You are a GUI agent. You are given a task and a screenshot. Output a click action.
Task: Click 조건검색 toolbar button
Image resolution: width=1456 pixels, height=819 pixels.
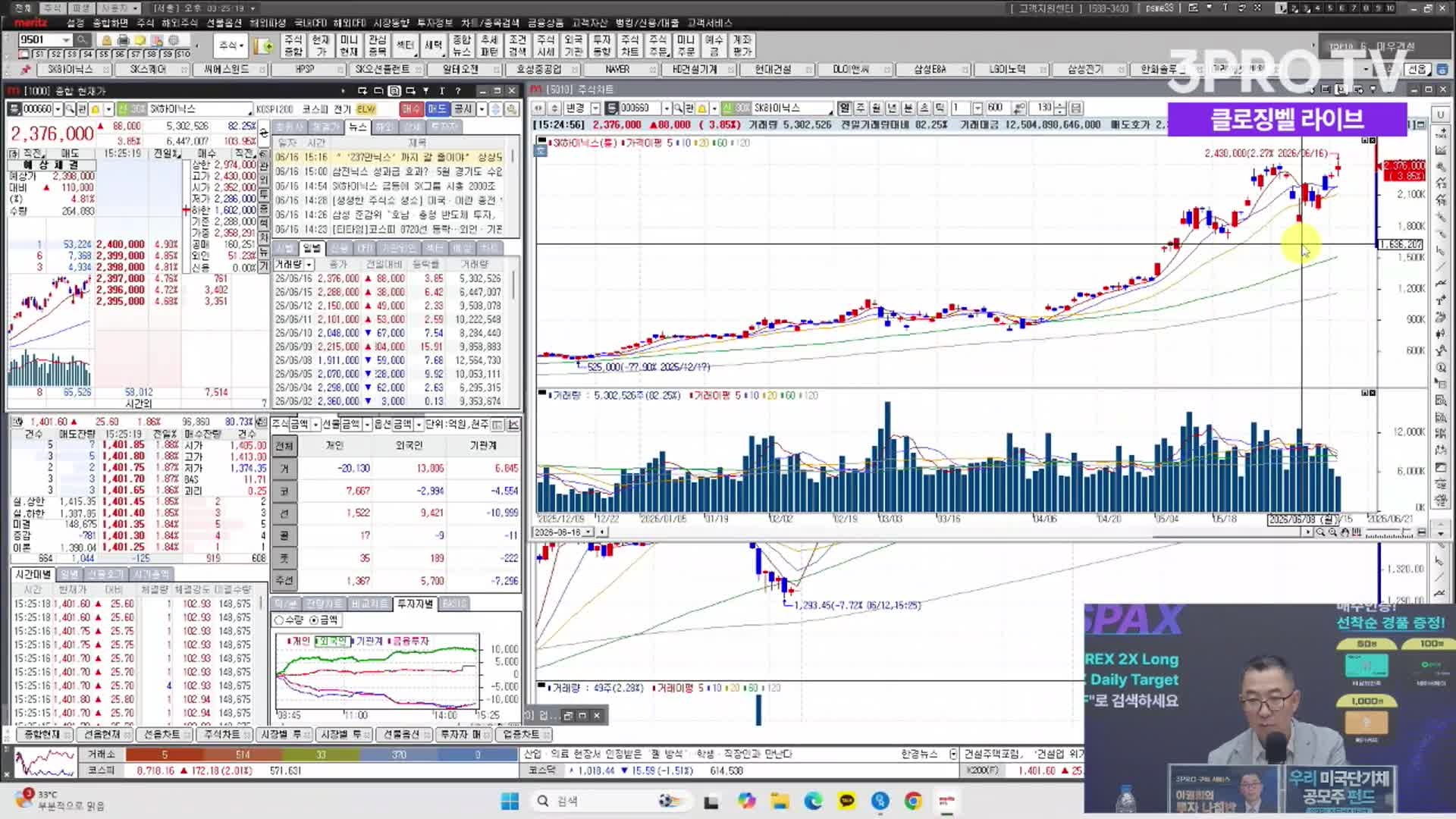518,45
